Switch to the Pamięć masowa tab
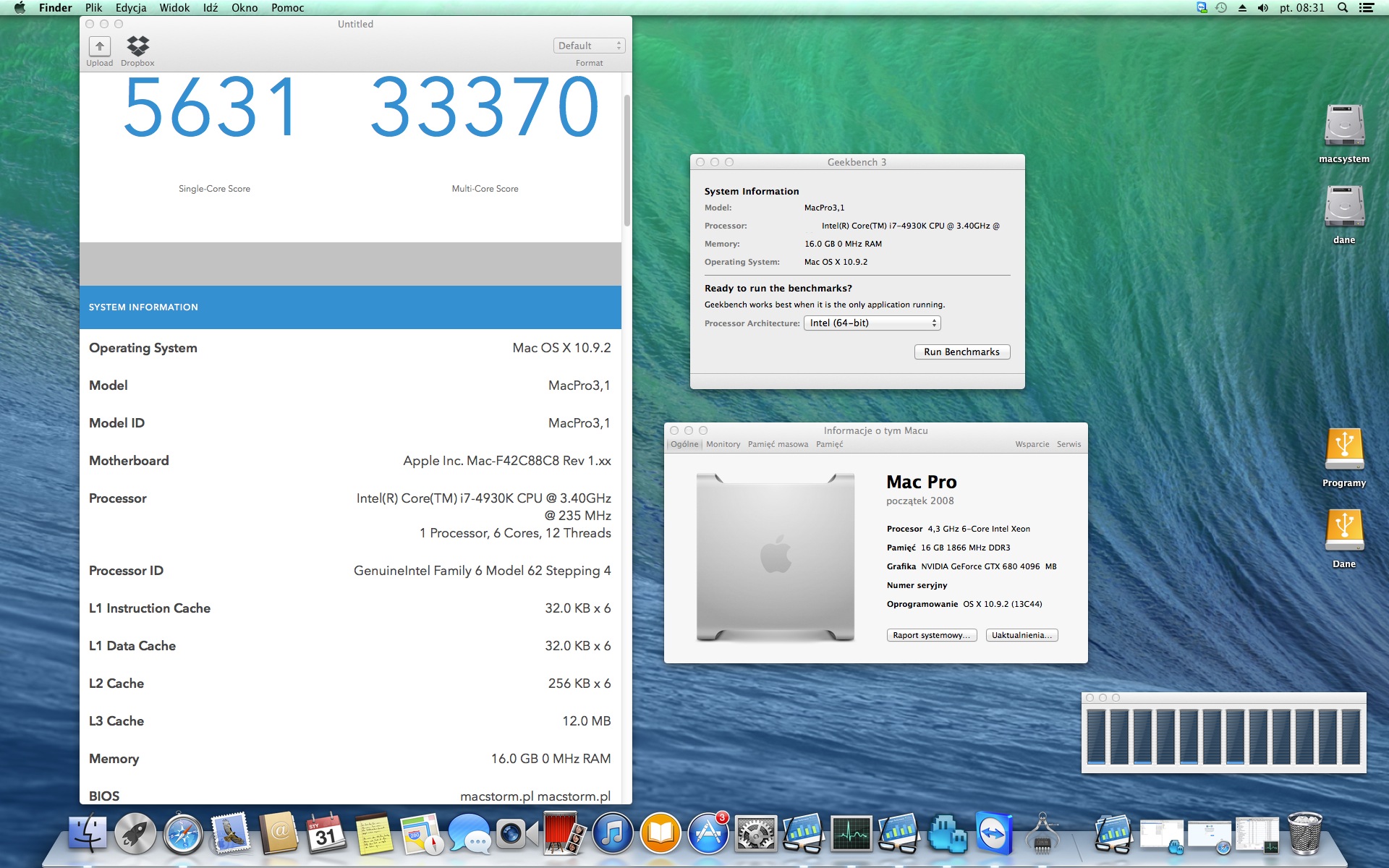This screenshot has width=1389, height=868. 778,444
